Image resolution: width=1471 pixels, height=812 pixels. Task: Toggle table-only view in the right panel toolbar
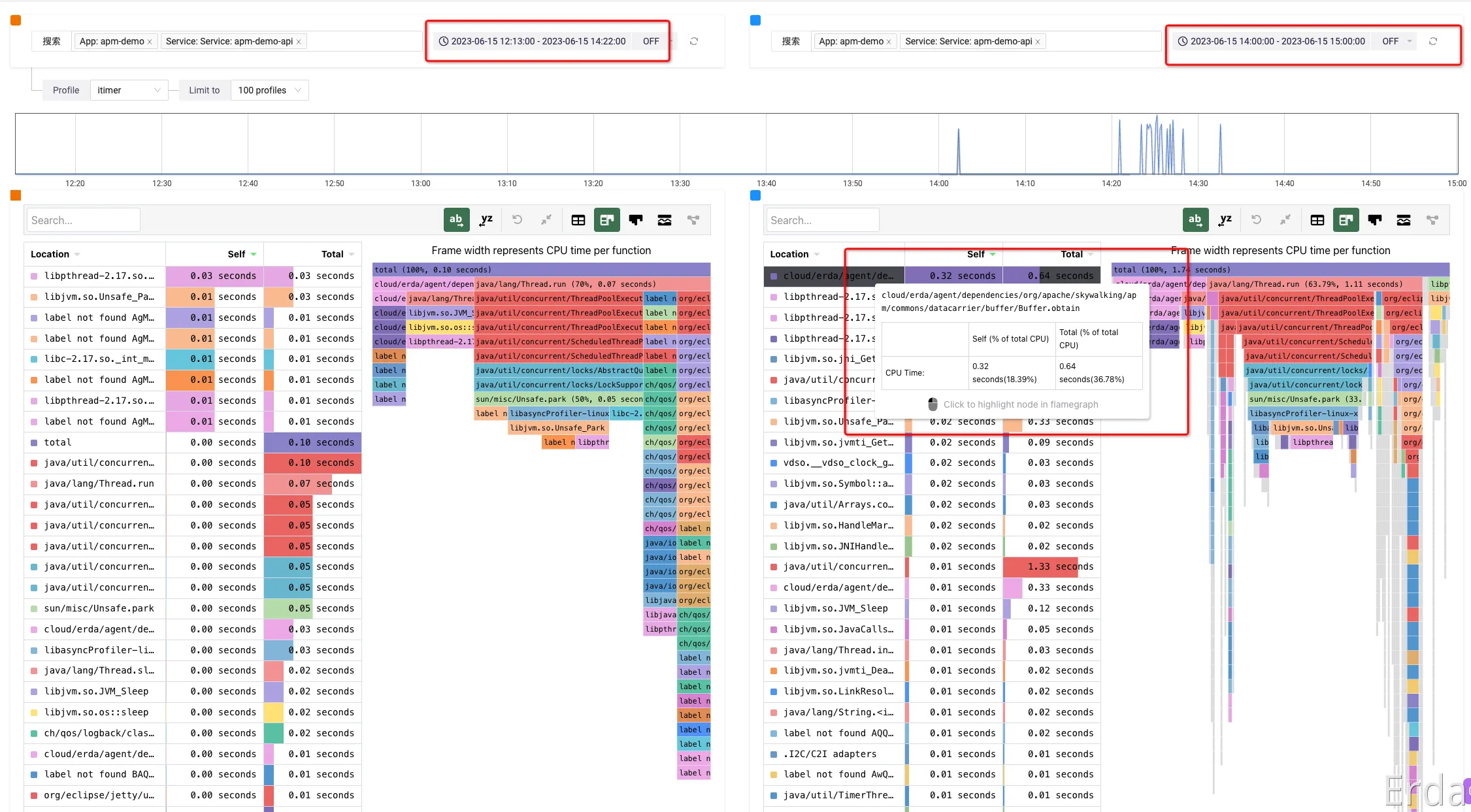(x=1317, y=220)
